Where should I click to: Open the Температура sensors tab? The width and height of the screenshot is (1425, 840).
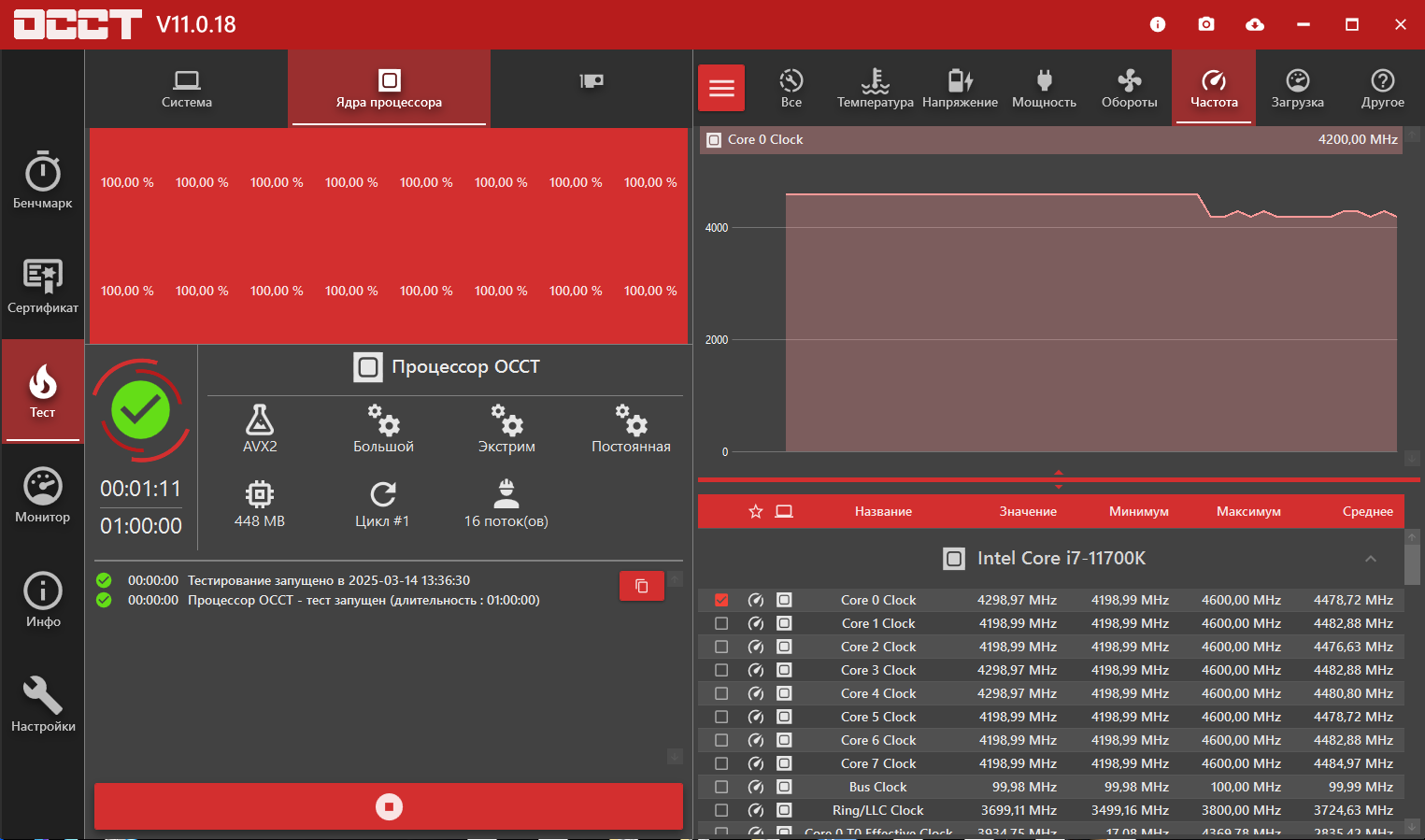coord(876,89)
